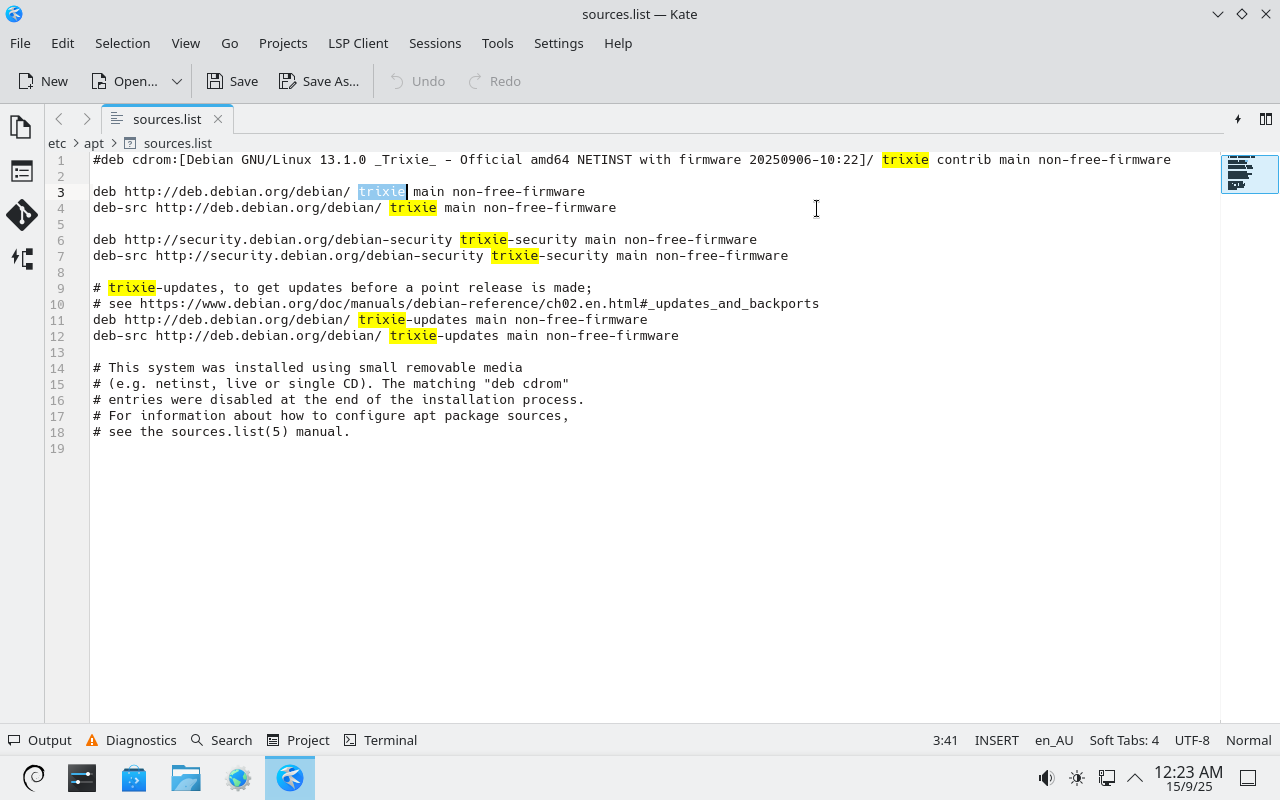The image size is (1280, 800).
Task: Expand the Open recent files arrow
Action: click(x=177, y=81)
